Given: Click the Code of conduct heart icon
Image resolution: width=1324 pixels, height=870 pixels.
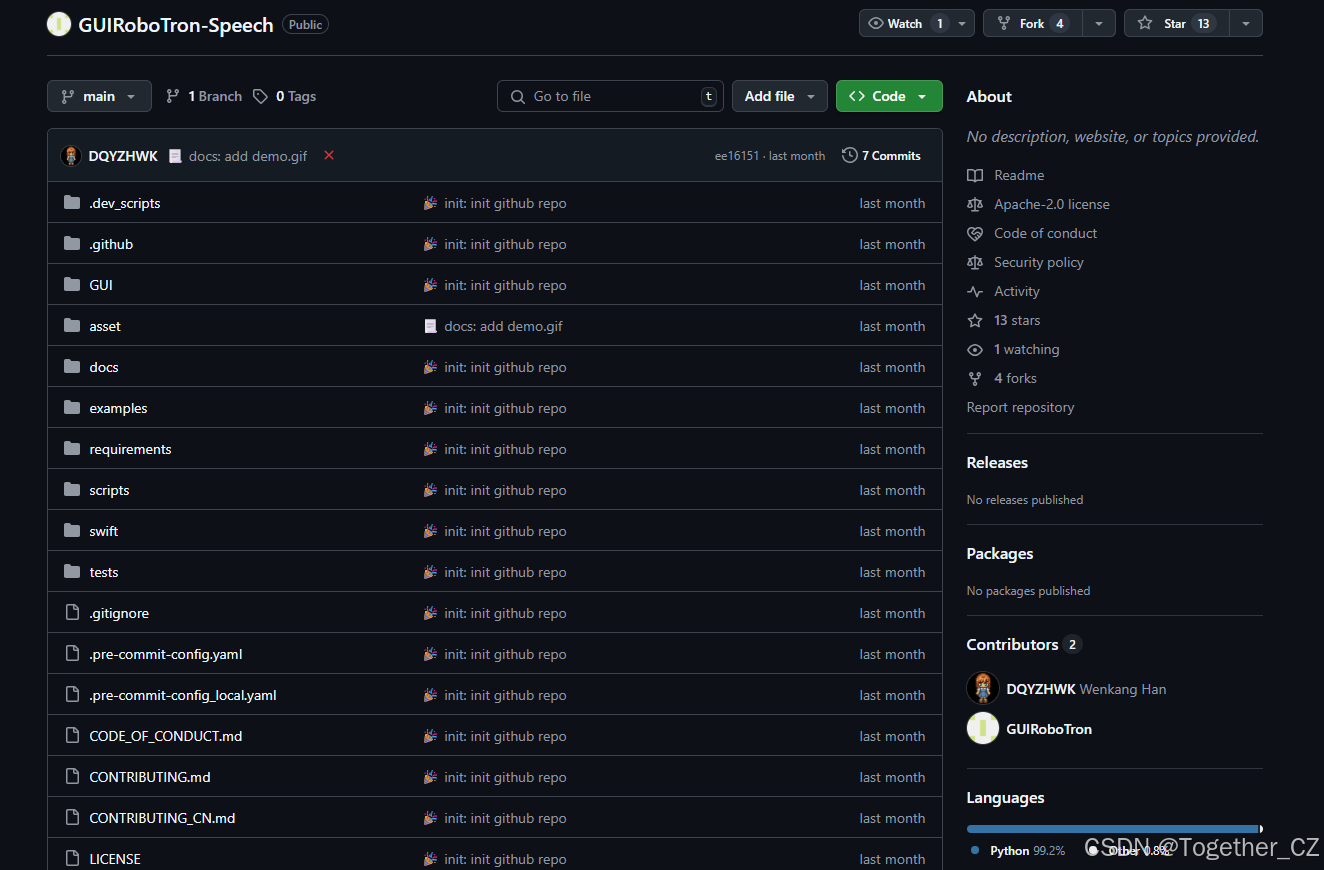Looking at the screenshot, I should [974, 233].
